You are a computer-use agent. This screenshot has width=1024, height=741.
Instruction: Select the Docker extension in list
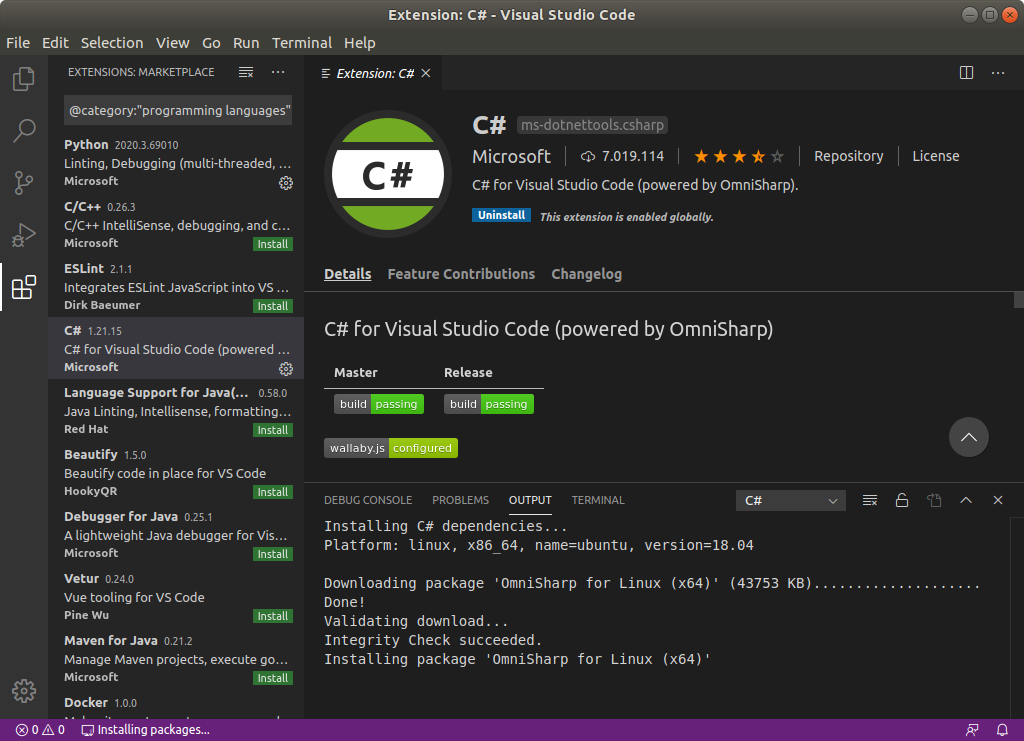[176, 706]
